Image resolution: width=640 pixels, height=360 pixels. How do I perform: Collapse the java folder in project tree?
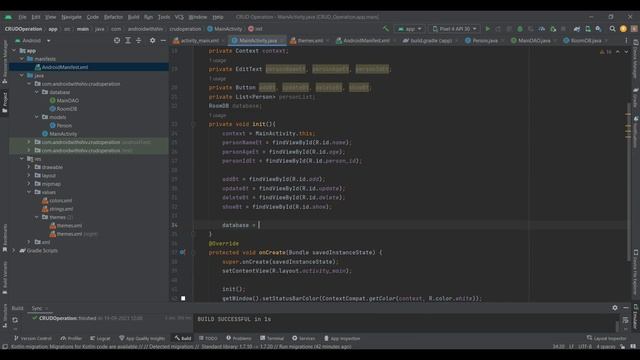[x=22, y=76]
